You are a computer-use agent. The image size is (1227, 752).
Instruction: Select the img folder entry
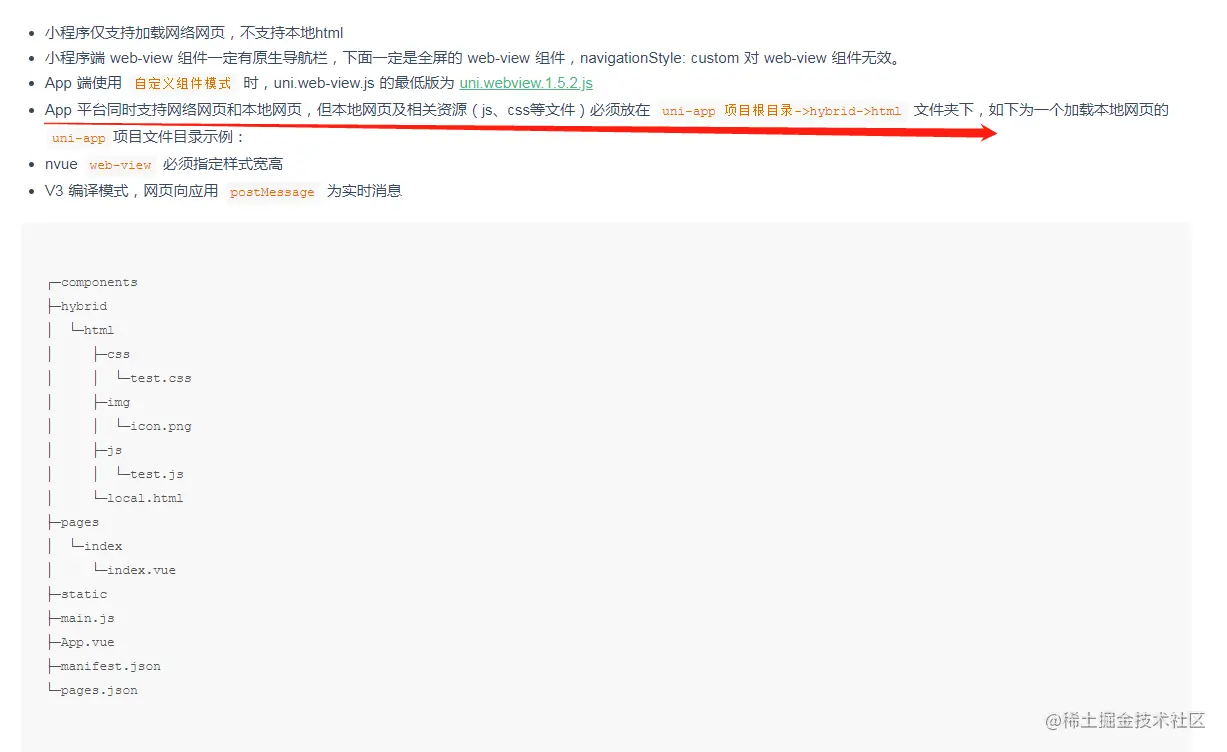point(119,402)
